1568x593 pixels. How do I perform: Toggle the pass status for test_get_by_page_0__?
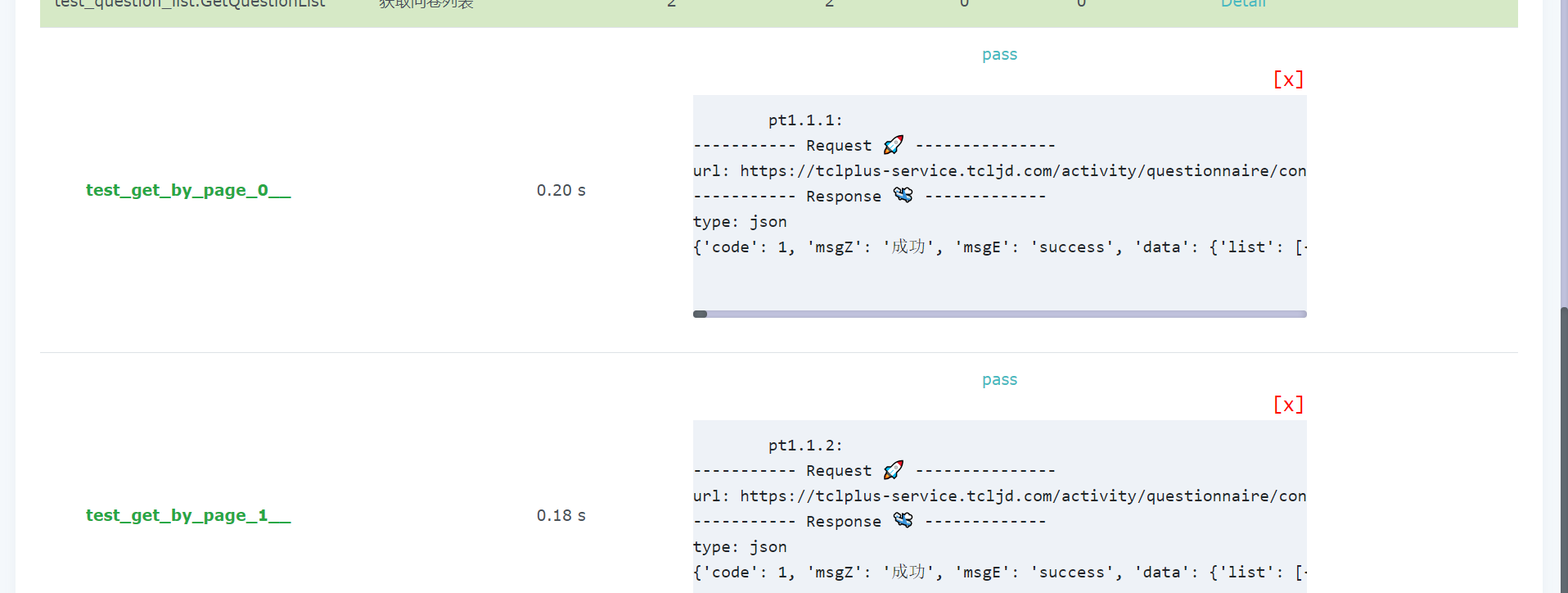999,55
